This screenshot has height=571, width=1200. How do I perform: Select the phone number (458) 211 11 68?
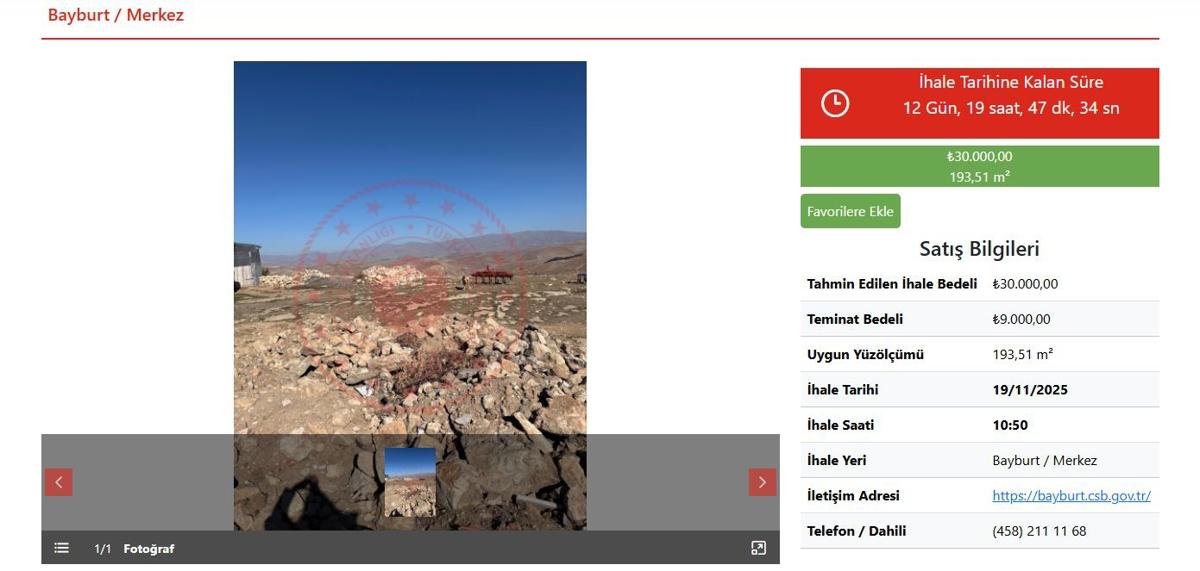point(1039,531)
